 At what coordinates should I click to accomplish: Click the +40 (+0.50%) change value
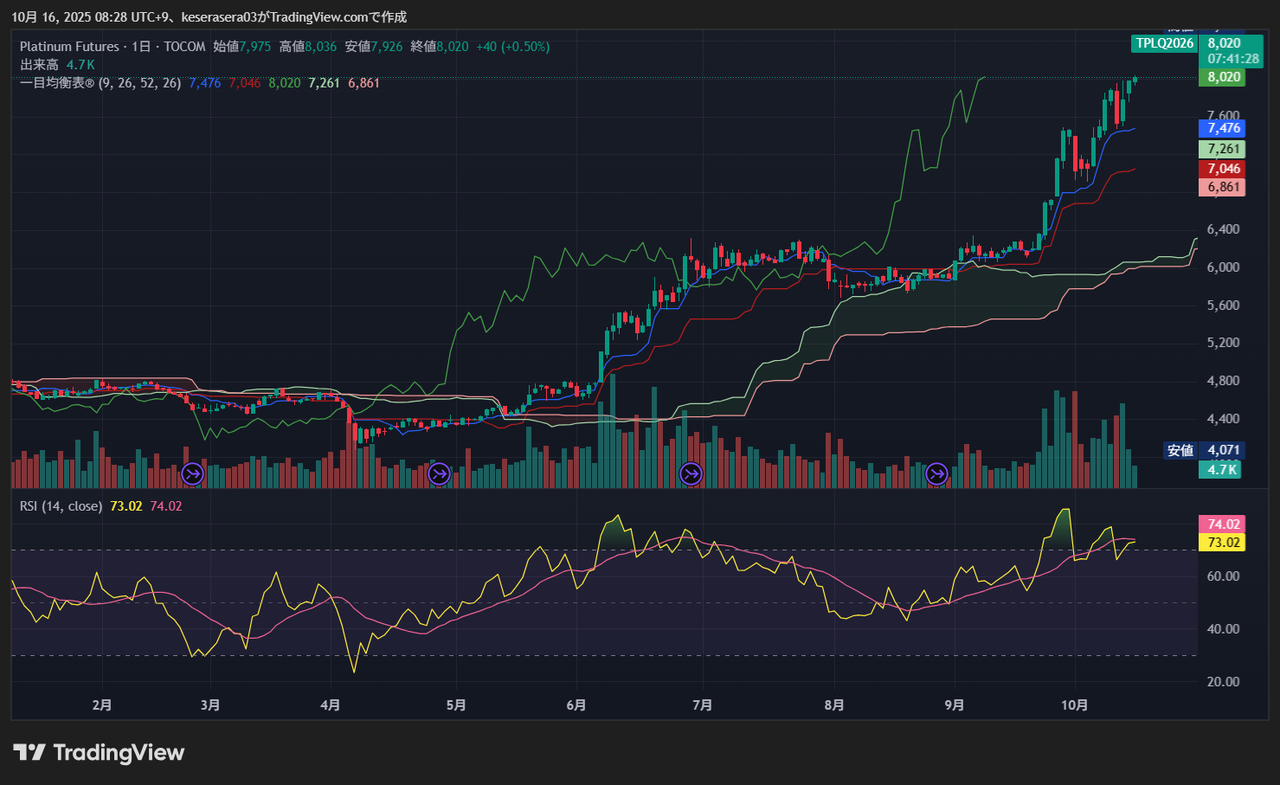pyautogui.click(x=513, y=46)
